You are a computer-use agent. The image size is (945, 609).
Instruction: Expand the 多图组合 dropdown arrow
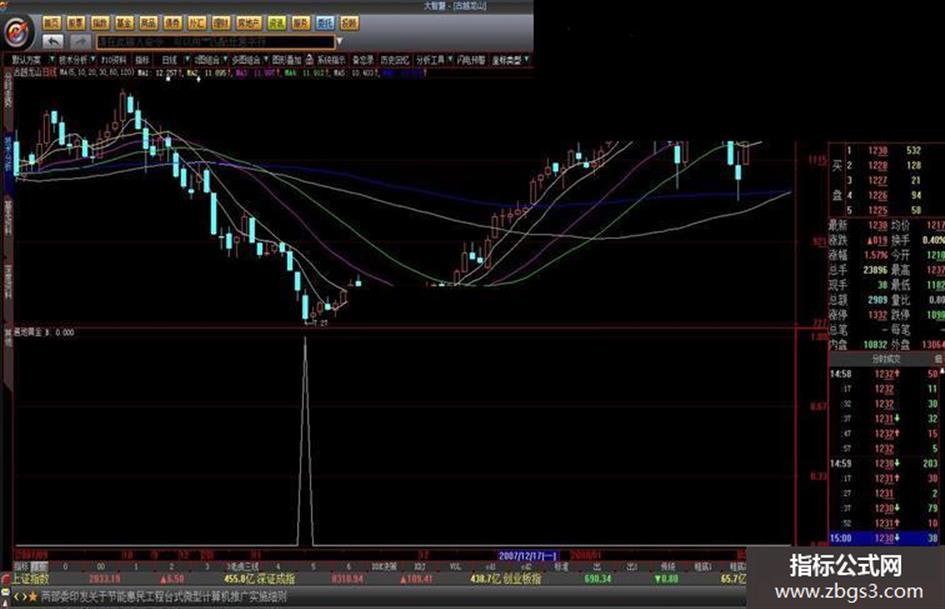[x=266, y=60]
